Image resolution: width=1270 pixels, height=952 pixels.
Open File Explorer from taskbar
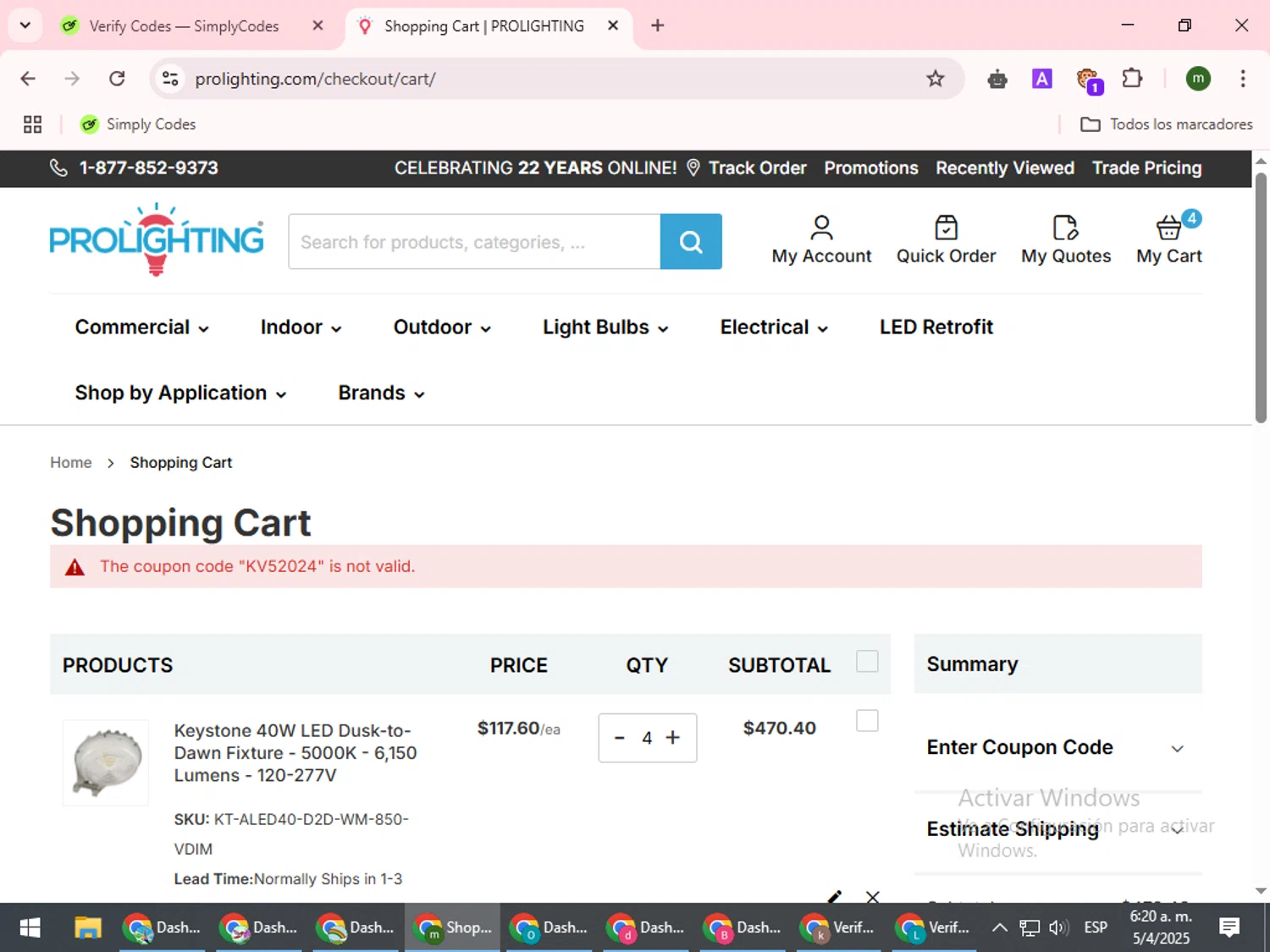pyautogui.click(x=88, y=927)
